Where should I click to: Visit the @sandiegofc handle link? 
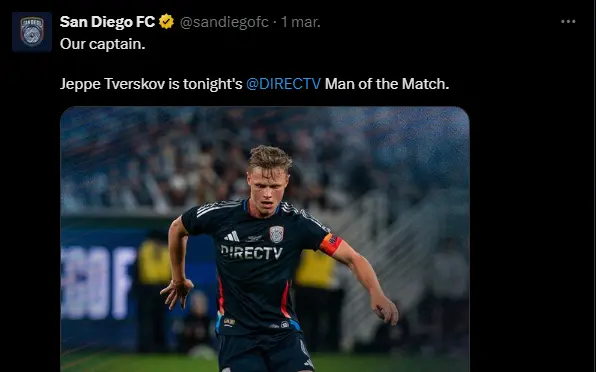pyautogui.click(x=224, y=22)
